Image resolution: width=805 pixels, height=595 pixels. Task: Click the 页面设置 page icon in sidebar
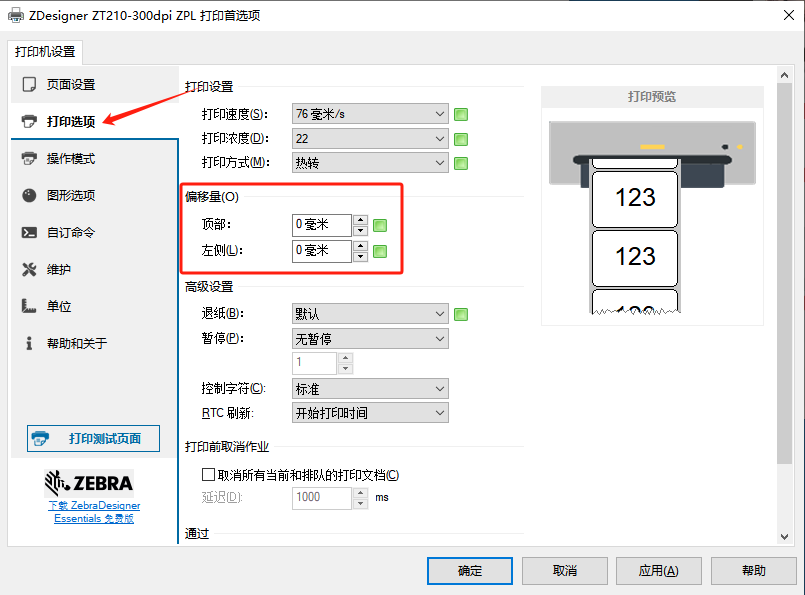click(x=29, y=85)
